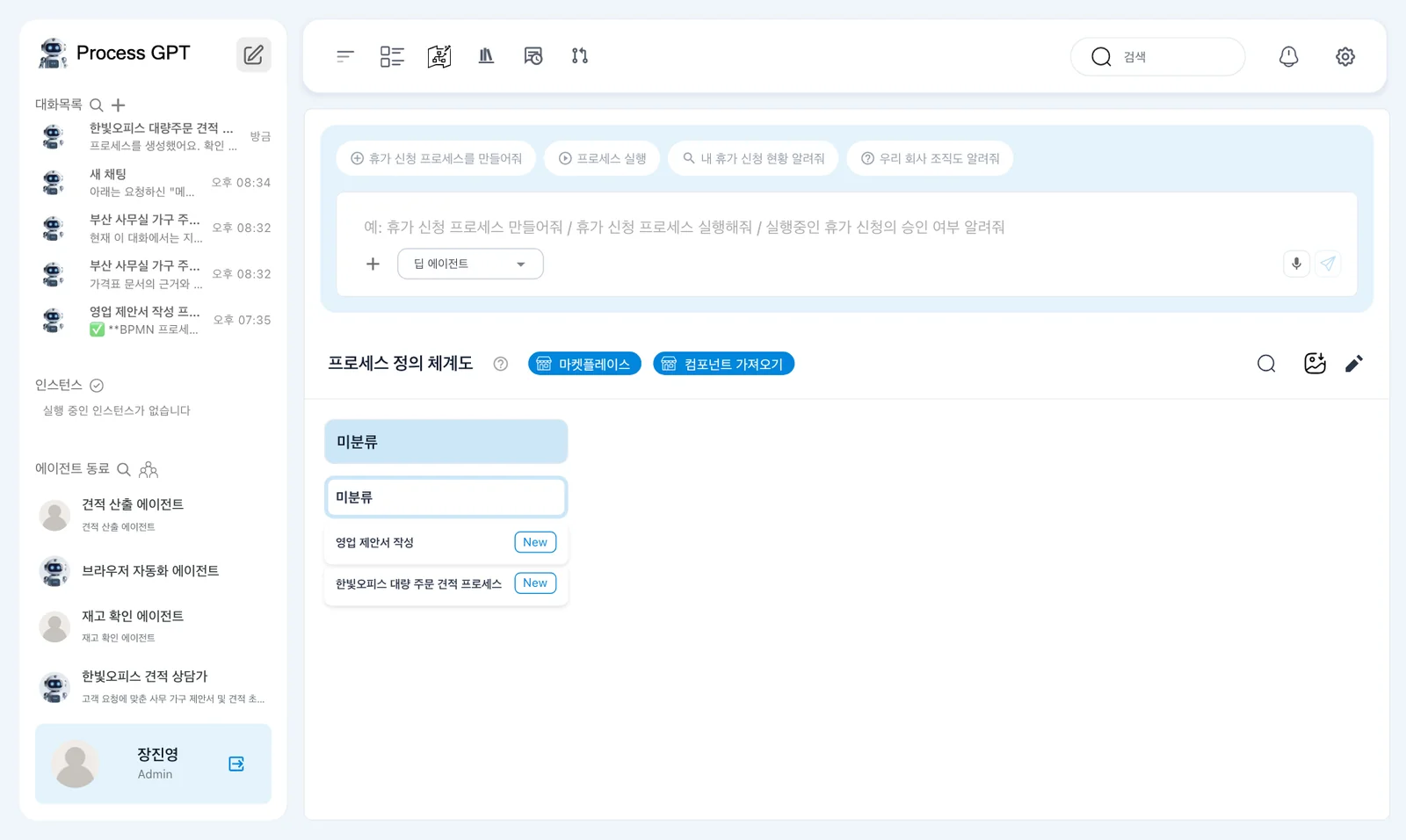Image resolution: width=1406 pixels, height=840 pixels.
Task: Open the process definition map icon
Action: (x=439, y=56)
